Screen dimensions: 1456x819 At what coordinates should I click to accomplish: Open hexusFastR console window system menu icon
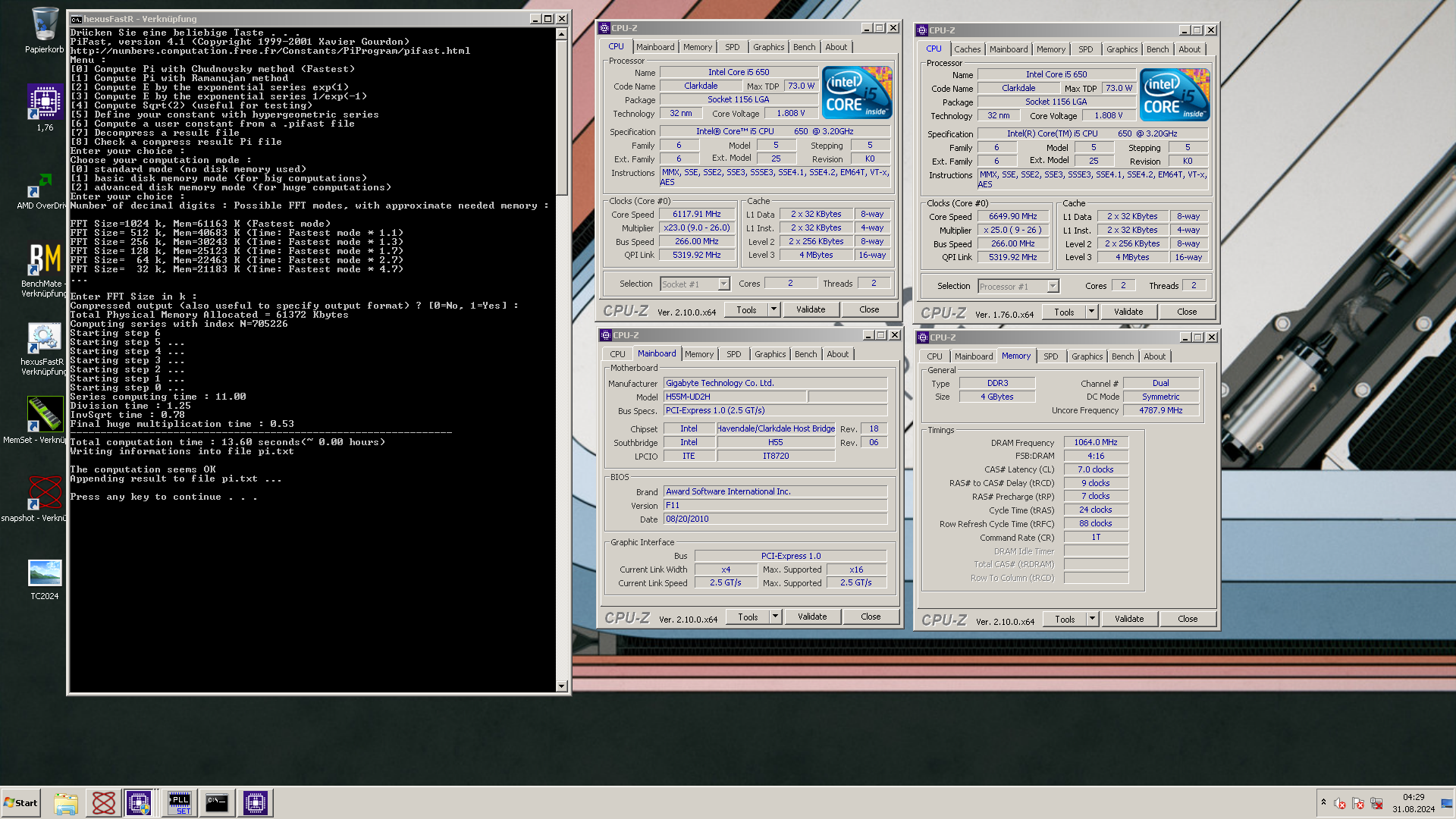click(77, 19)
